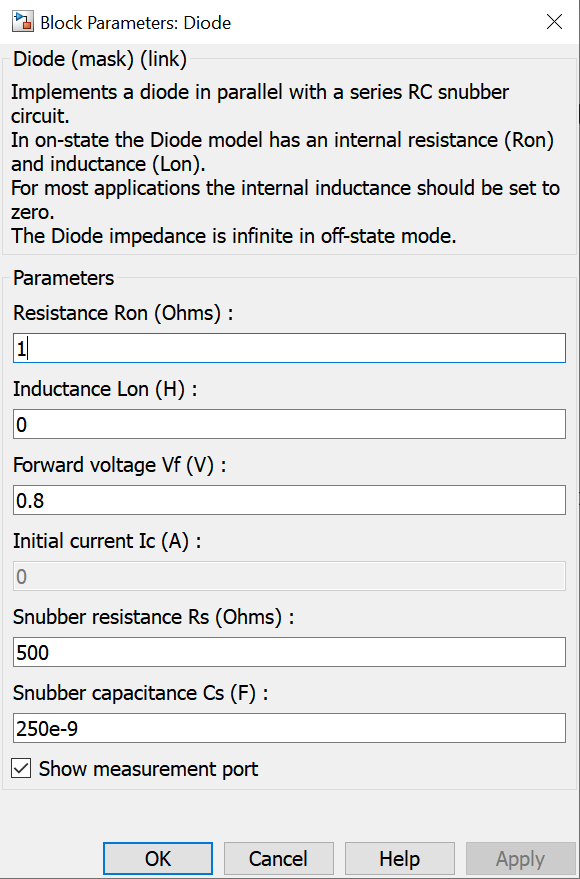Image resolution: width=580 pixels, height=879 pixels.
Task: Click the Show measurement port label text
Action: coord(149,769)
